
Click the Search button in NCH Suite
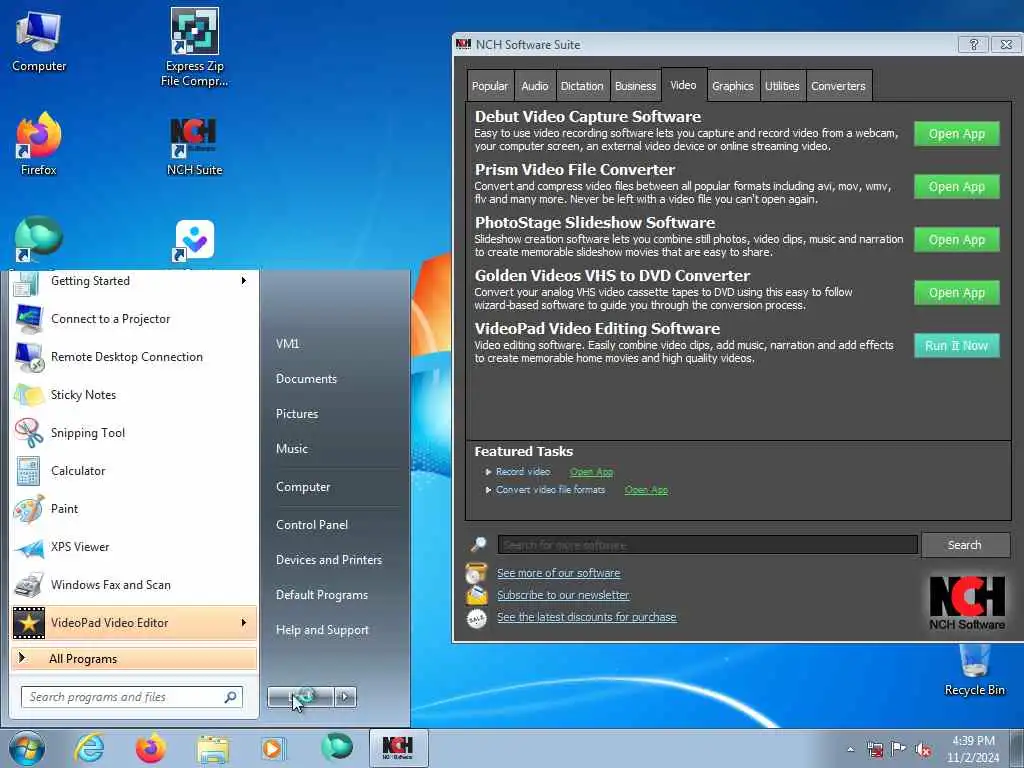[965, 545]
